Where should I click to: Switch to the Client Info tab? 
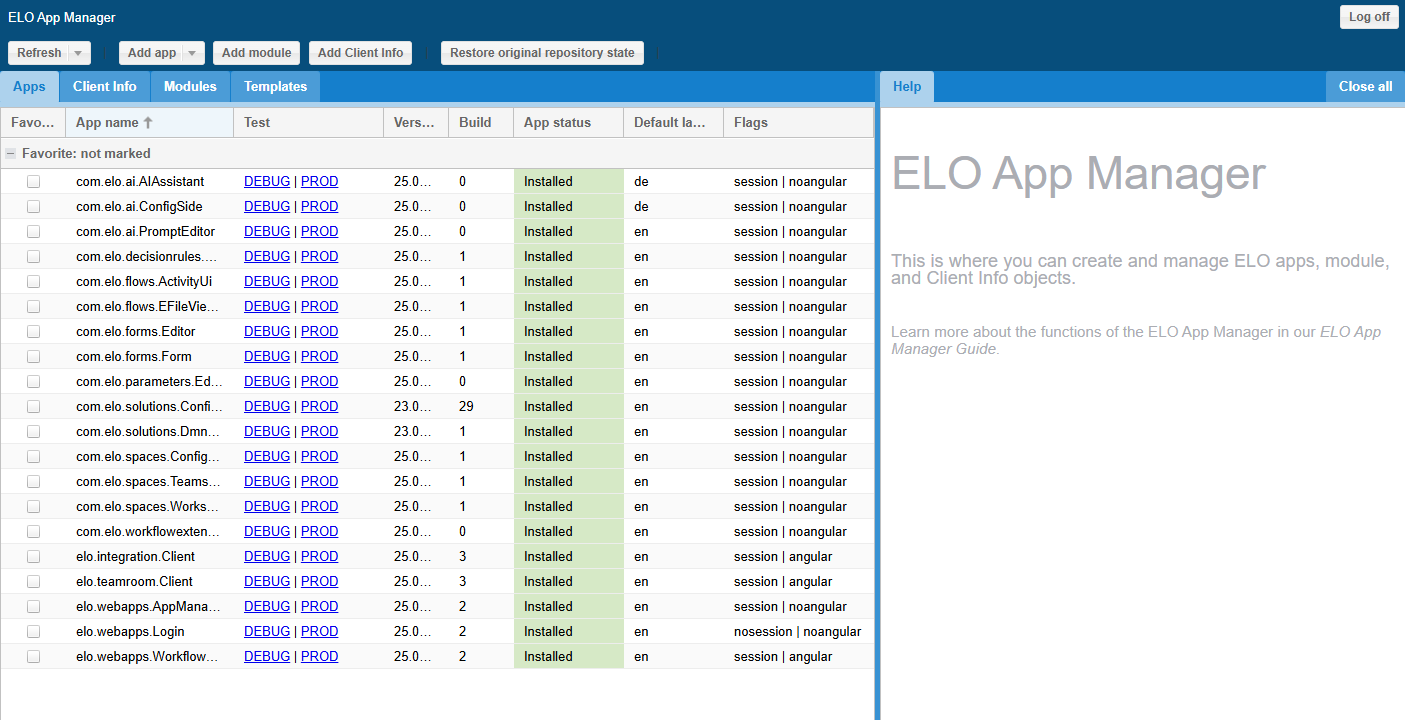tap(105, 87)
